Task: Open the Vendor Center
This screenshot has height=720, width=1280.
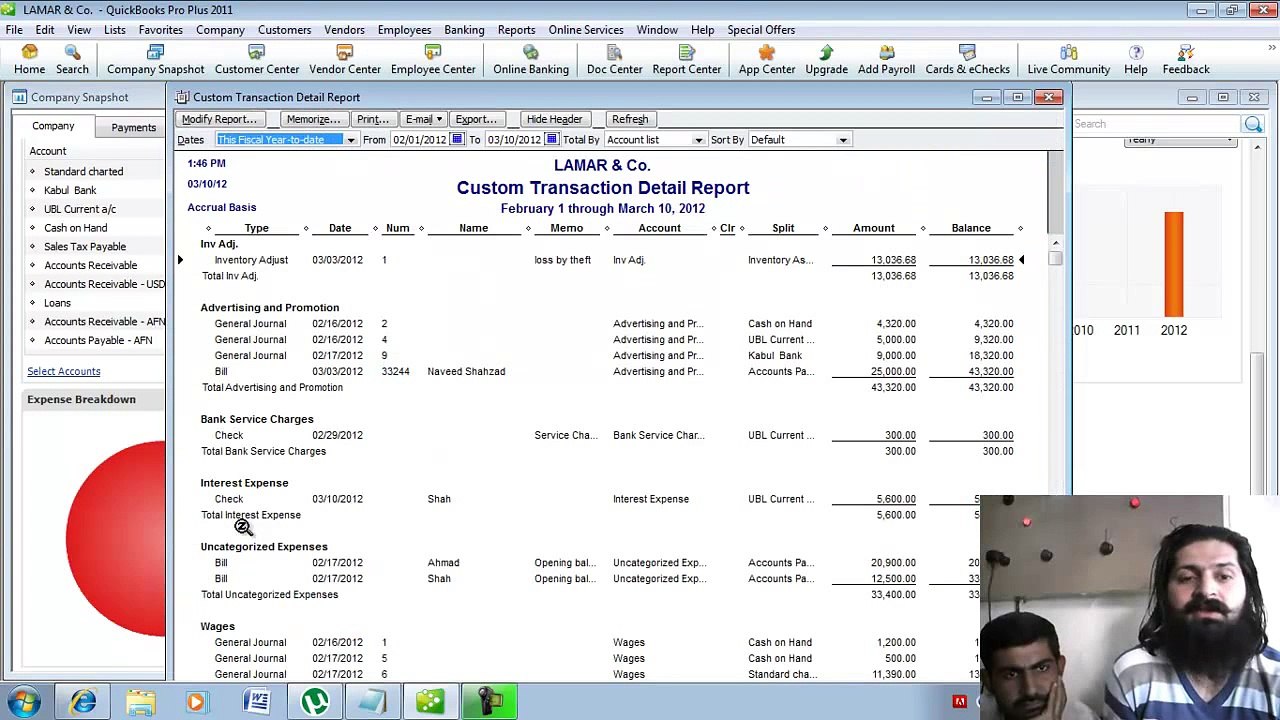Action: [345, 59]
